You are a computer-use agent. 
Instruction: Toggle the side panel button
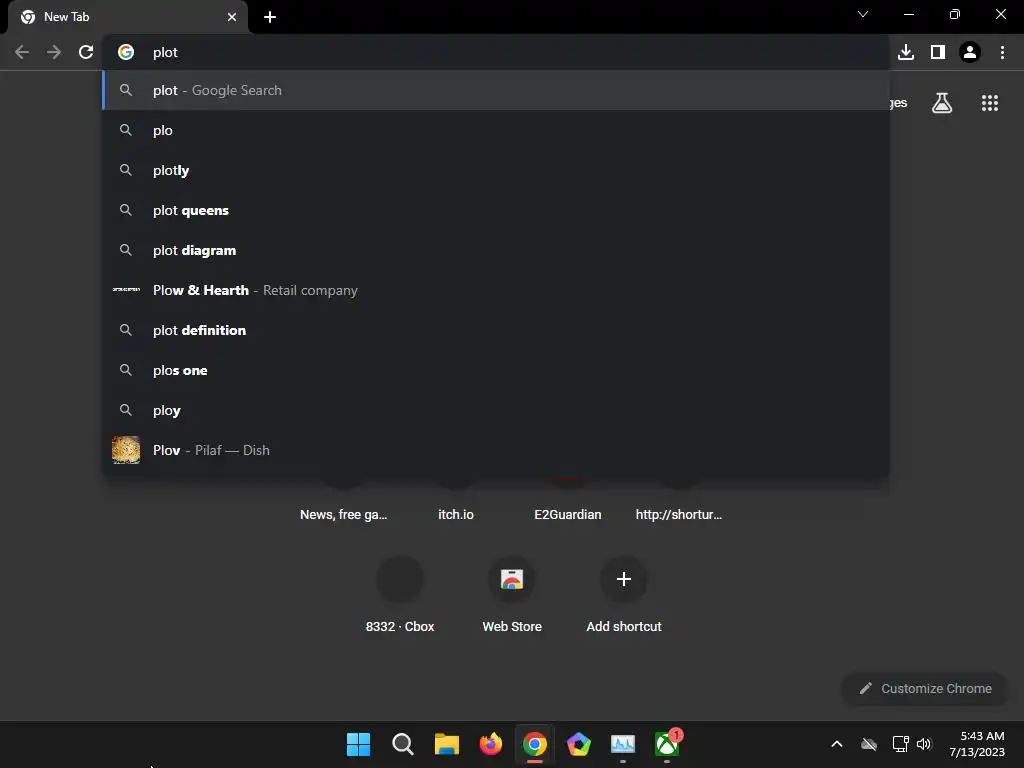click(938, 52)
